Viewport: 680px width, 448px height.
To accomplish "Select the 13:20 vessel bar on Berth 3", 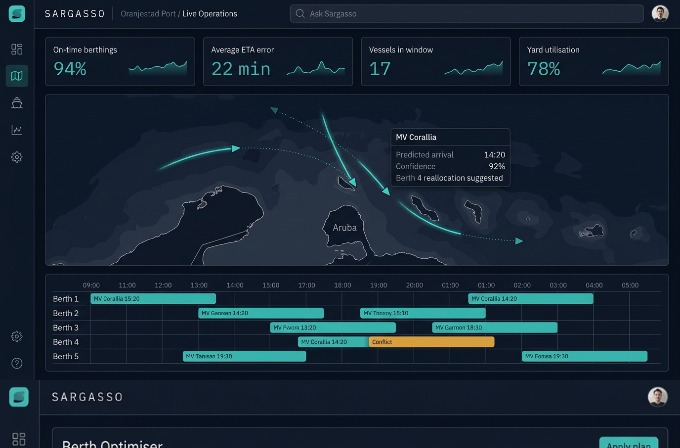I will [x=333, y=327].
